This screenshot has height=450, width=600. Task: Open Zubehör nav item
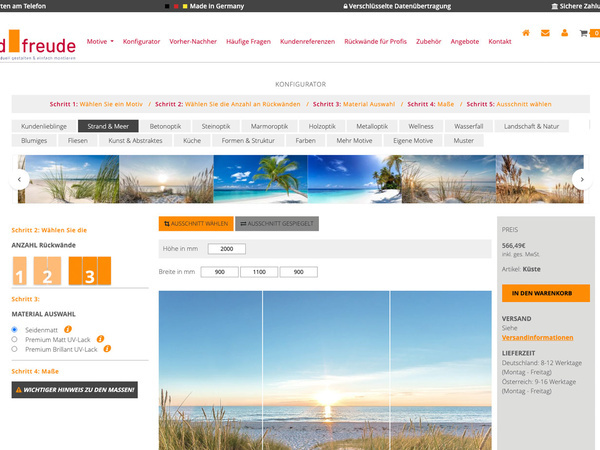pos(429,41)
